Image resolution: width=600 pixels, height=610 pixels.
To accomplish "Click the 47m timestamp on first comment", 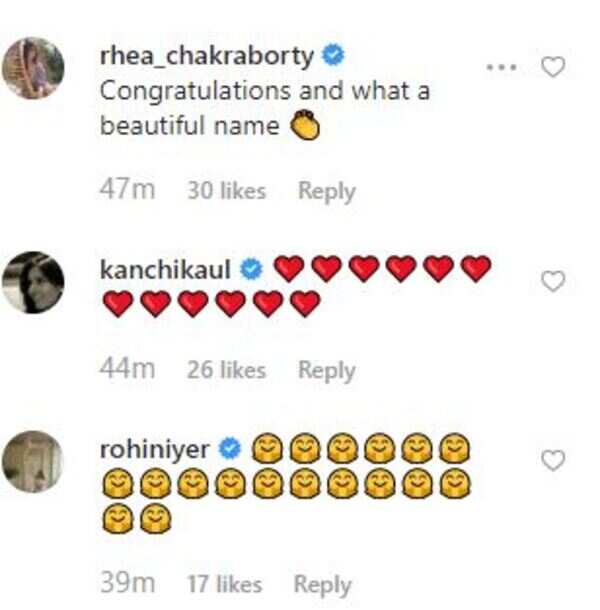I will pos(127,191).
